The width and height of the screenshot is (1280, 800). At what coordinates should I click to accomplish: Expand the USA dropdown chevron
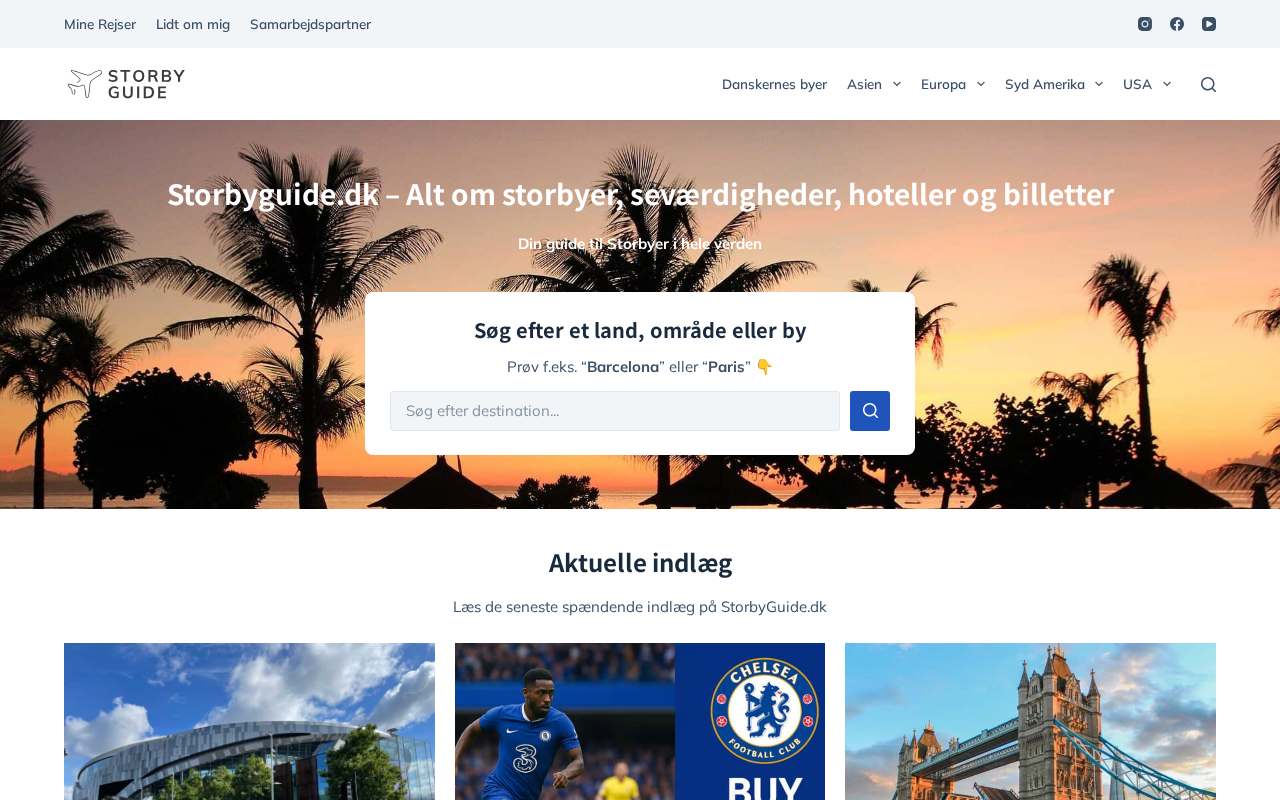coord(1167,84)
